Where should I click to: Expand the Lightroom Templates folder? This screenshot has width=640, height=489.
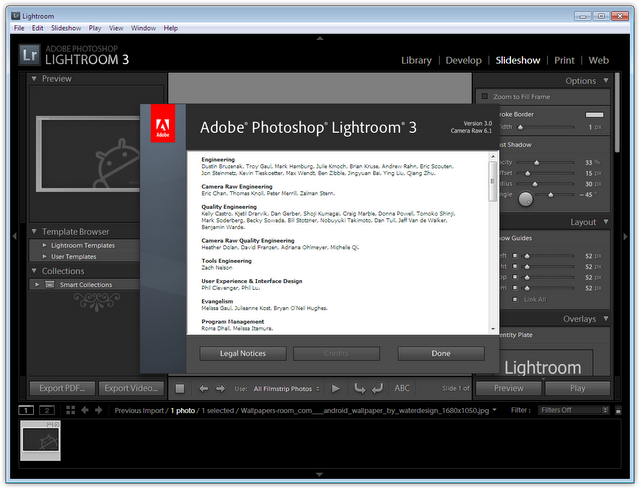[44, 245]
